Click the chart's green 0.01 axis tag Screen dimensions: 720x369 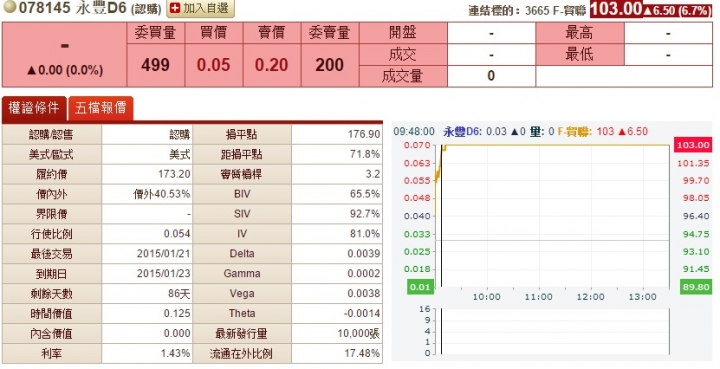pyautogui.click(x=420, y=287)
